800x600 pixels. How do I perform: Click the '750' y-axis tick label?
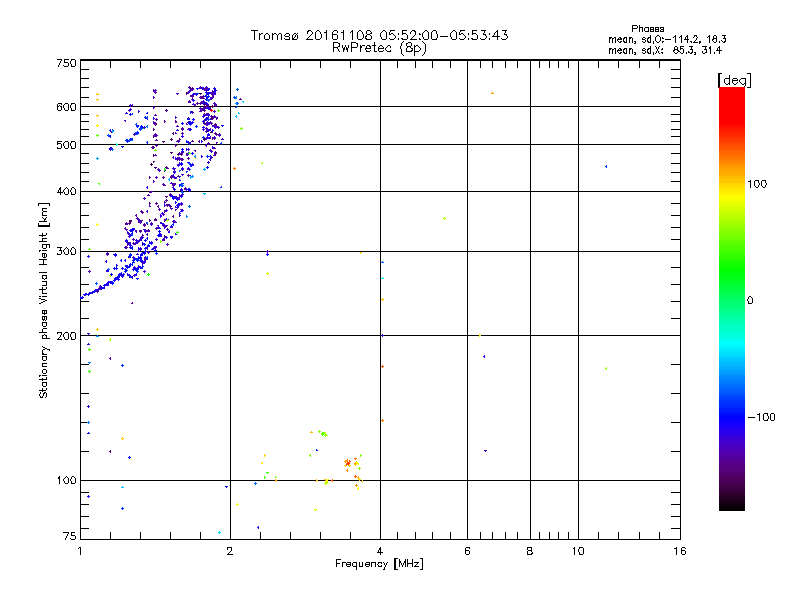point(66,63)
